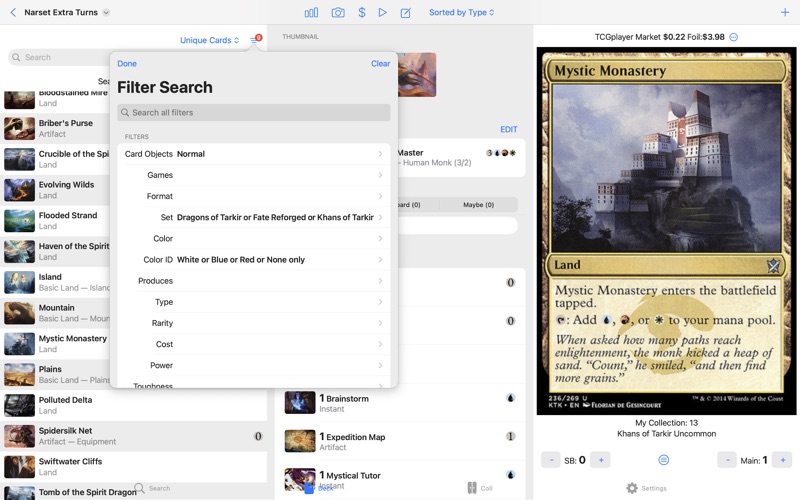800x500 pixels.
Task: Open Expedition Map card in deck list
Action: pos(402,441)
